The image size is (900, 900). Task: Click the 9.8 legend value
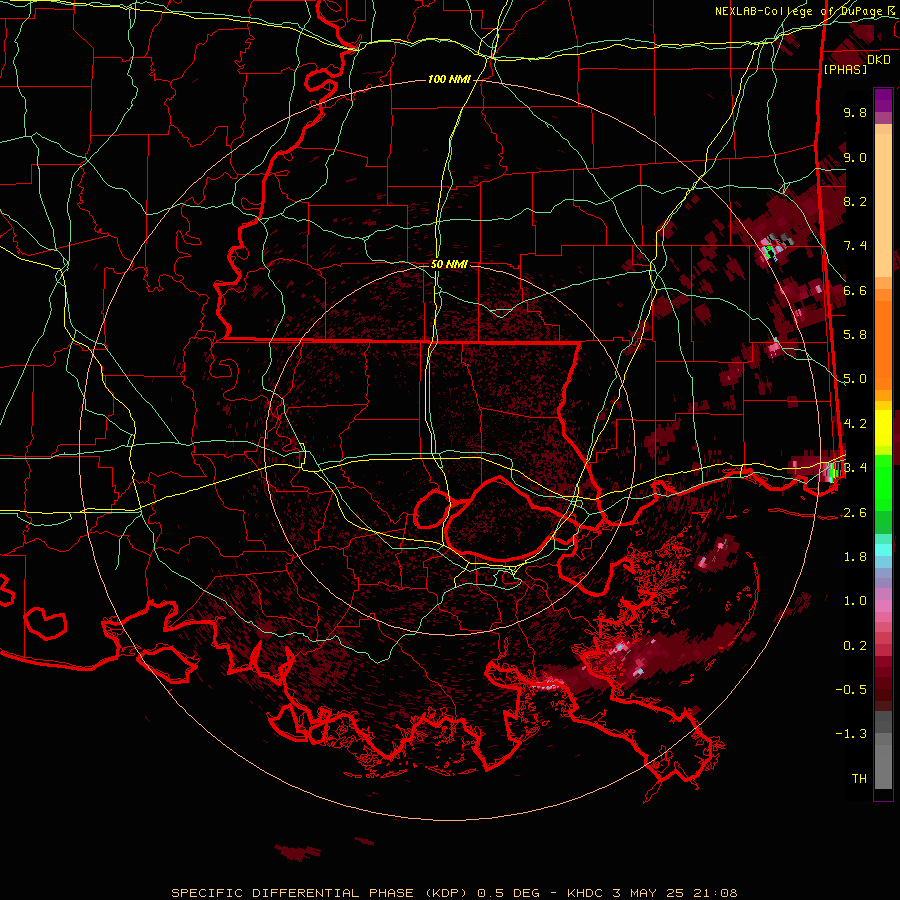855,112
